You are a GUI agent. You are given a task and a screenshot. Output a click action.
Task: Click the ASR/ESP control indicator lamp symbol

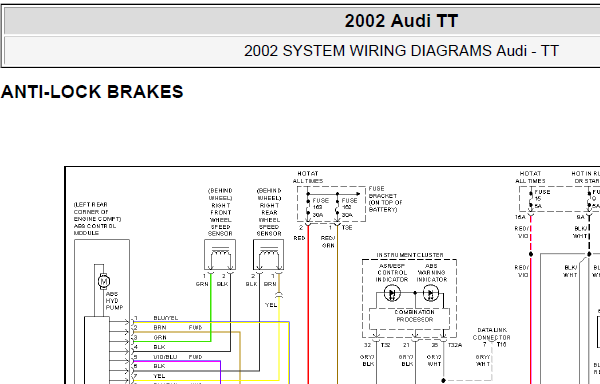(x=392, y=294)
